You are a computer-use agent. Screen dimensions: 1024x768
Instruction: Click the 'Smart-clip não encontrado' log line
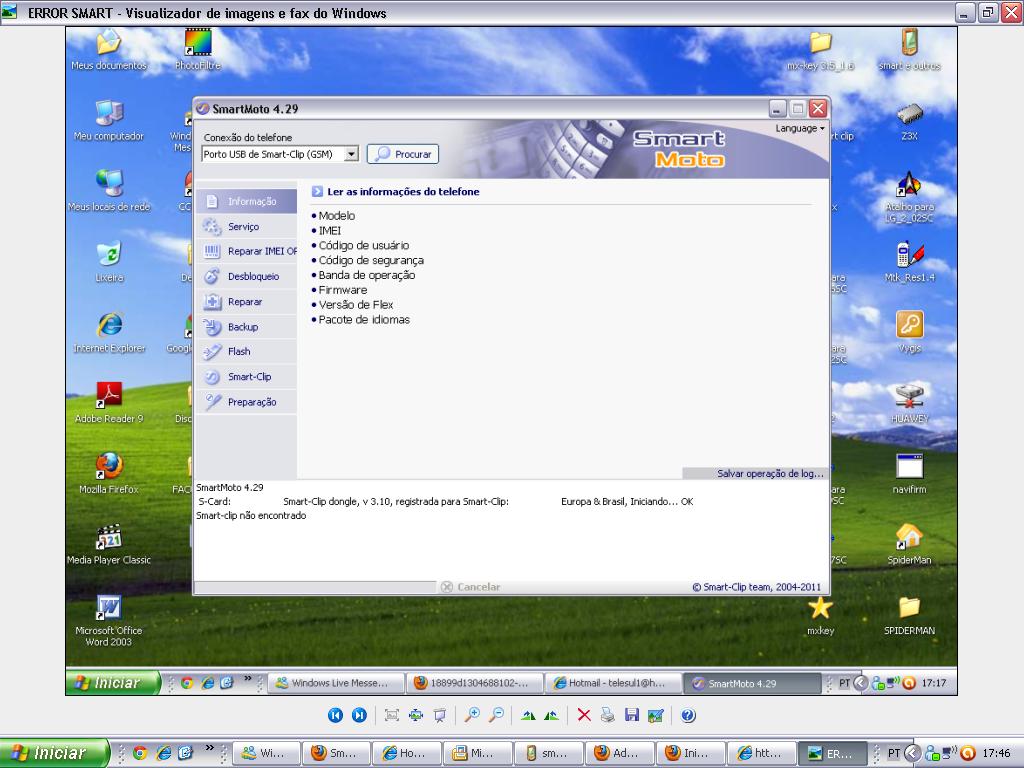coord(251,515)
